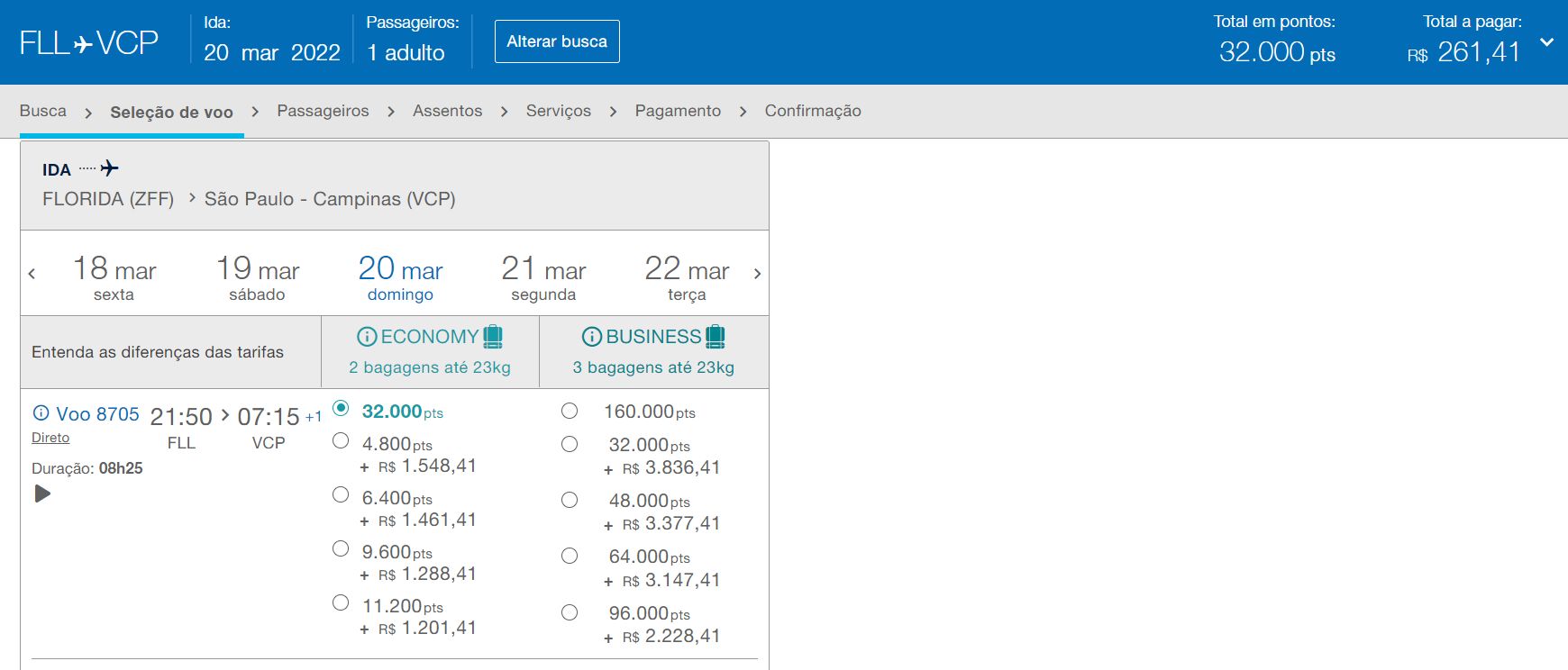Viewport: 1568px width, 670px height.
Task: Click the info icon beside Voo 8705
Action: 41,413
